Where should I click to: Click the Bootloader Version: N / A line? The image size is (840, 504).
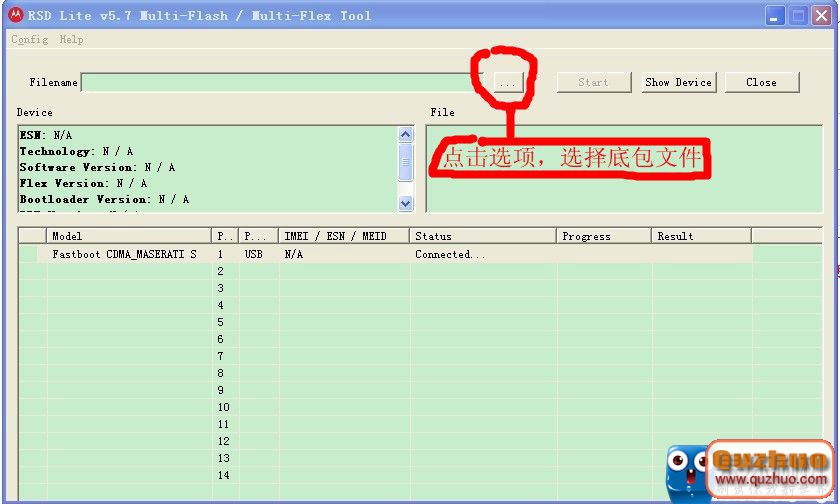[104, 199]
